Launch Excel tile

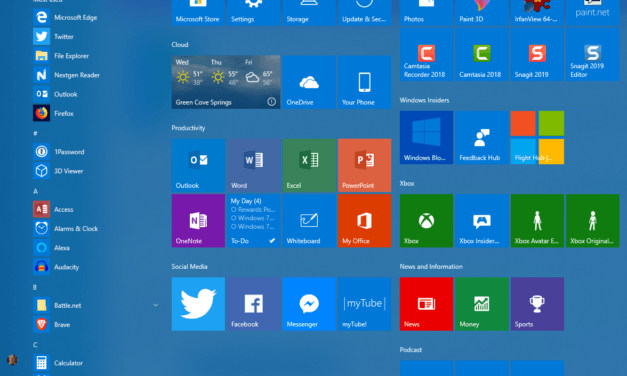309,165
